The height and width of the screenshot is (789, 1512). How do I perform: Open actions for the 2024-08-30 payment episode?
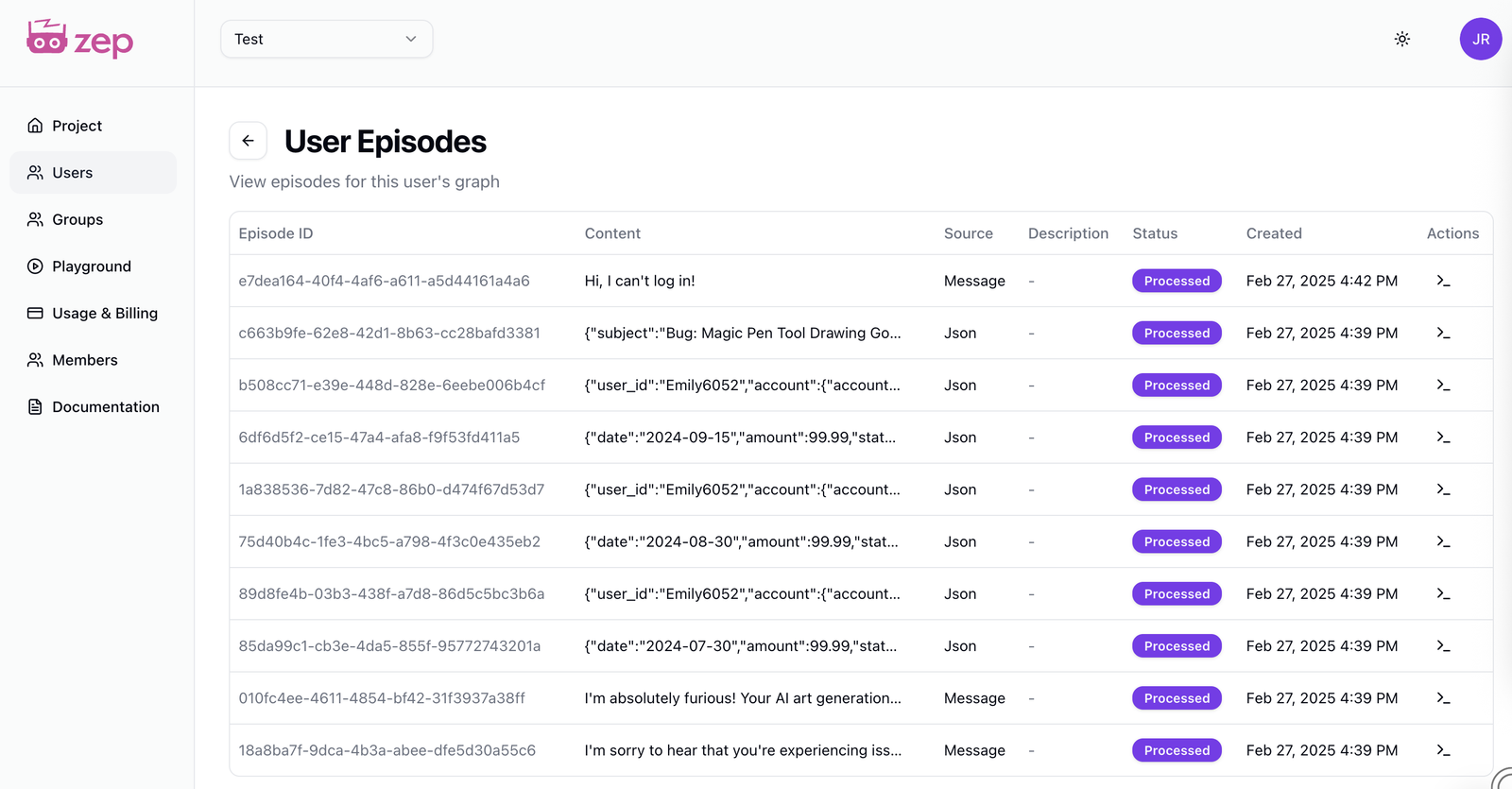[x=1442, y=541]
